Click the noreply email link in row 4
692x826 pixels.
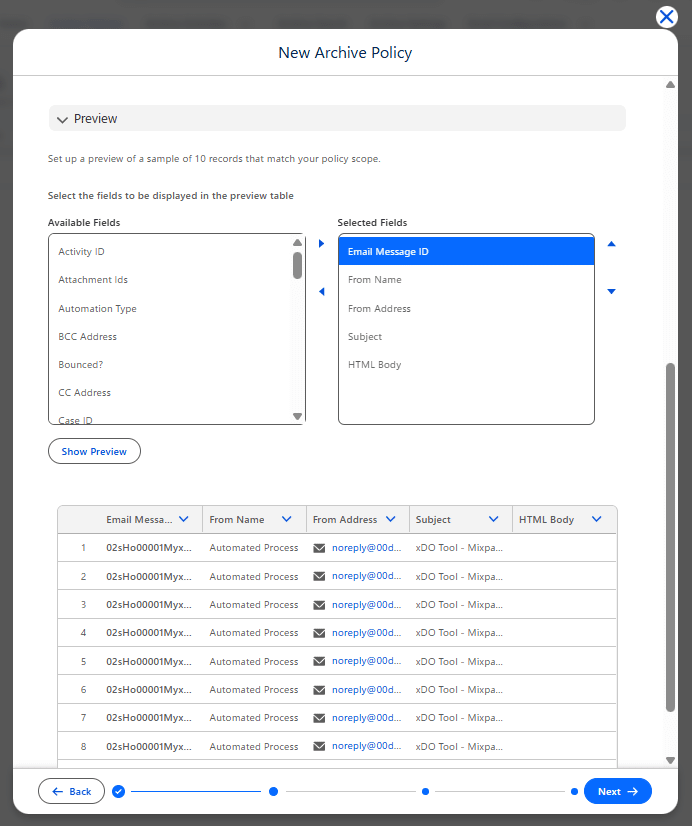coord(367,633)
